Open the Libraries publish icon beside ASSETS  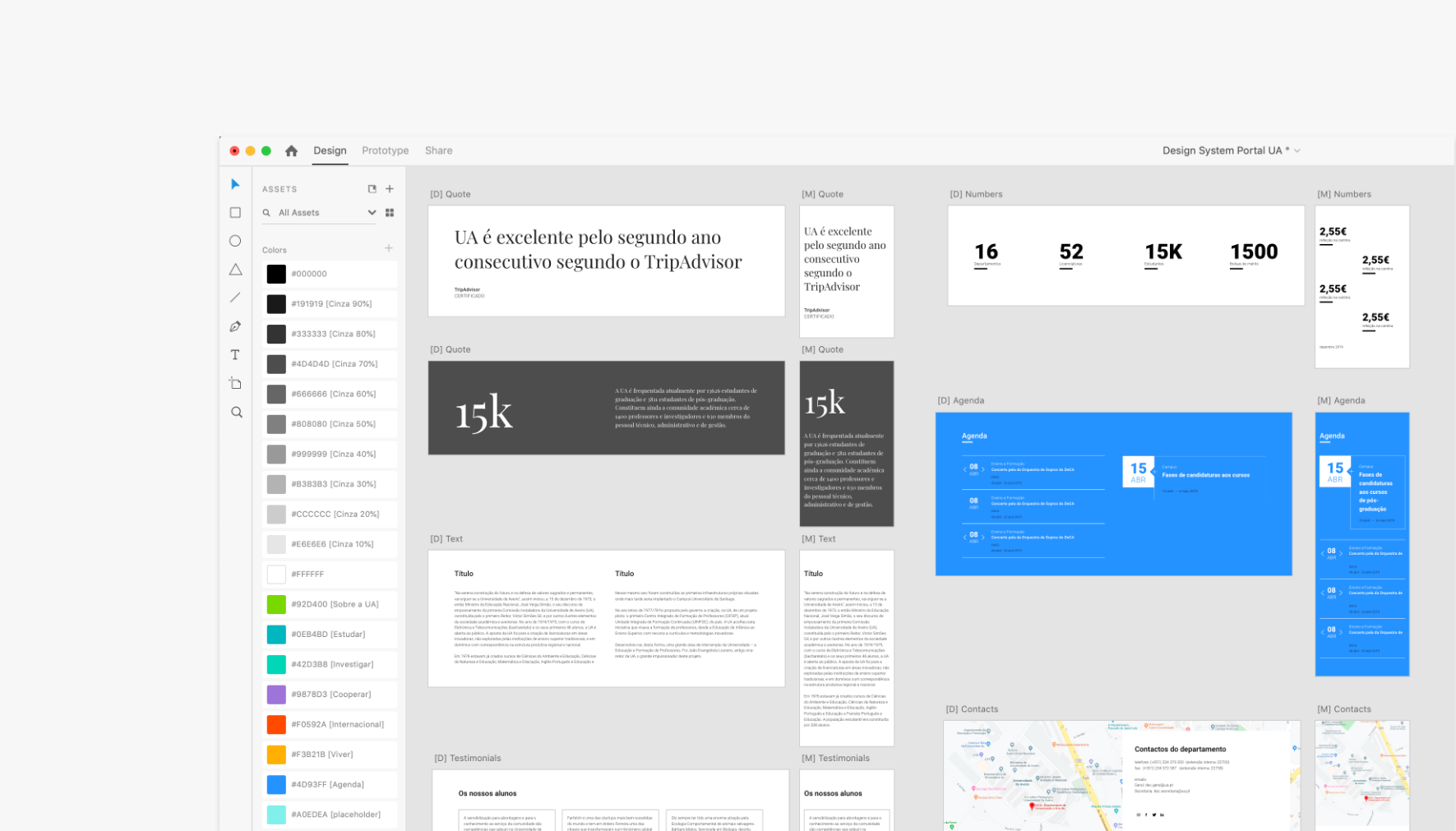(372, 188)
